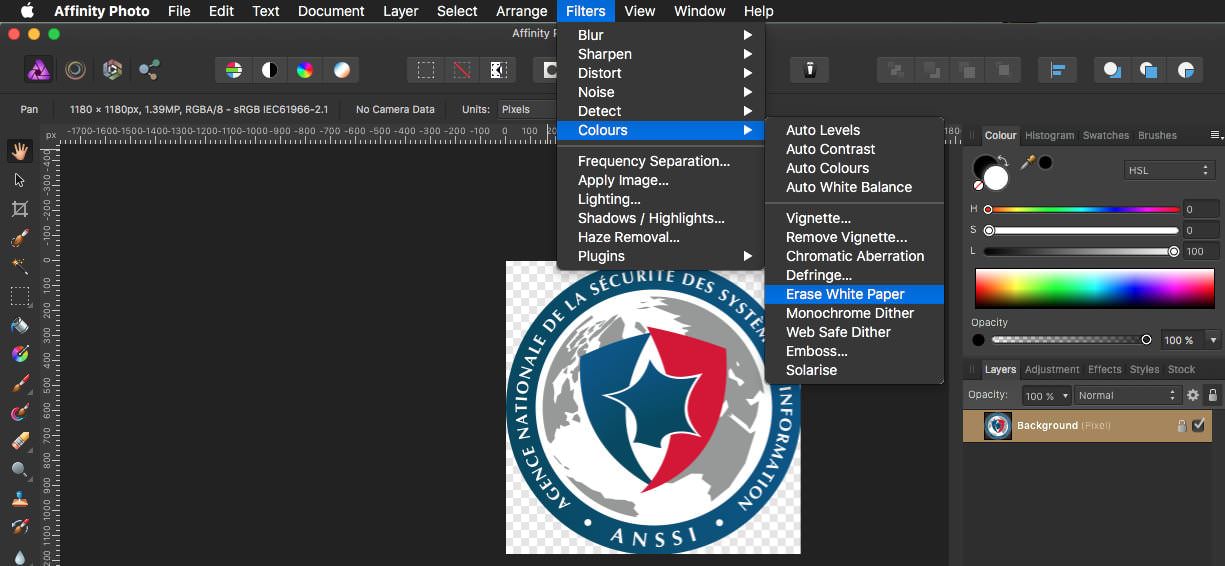Select the Blur Brush droplet tool
This screenshot has width=1225, height=566.
tap(20, 556)
